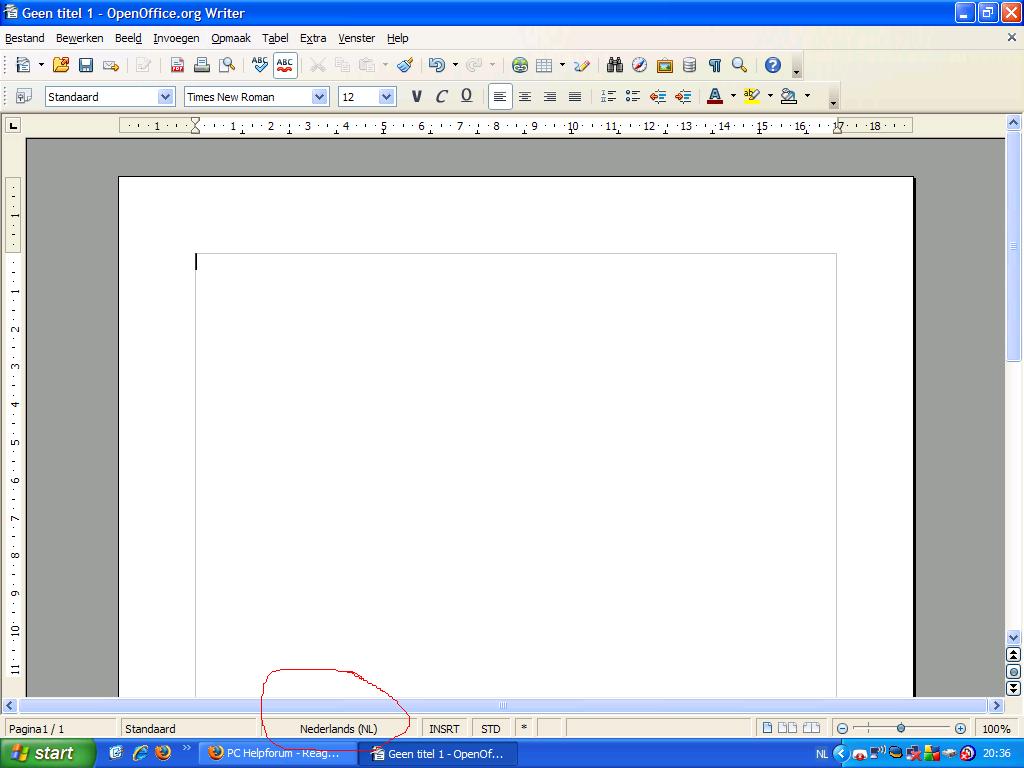This screenshot has height=768, width=1024.
Task: Open the Page preview icon
Action: [227, 65]
